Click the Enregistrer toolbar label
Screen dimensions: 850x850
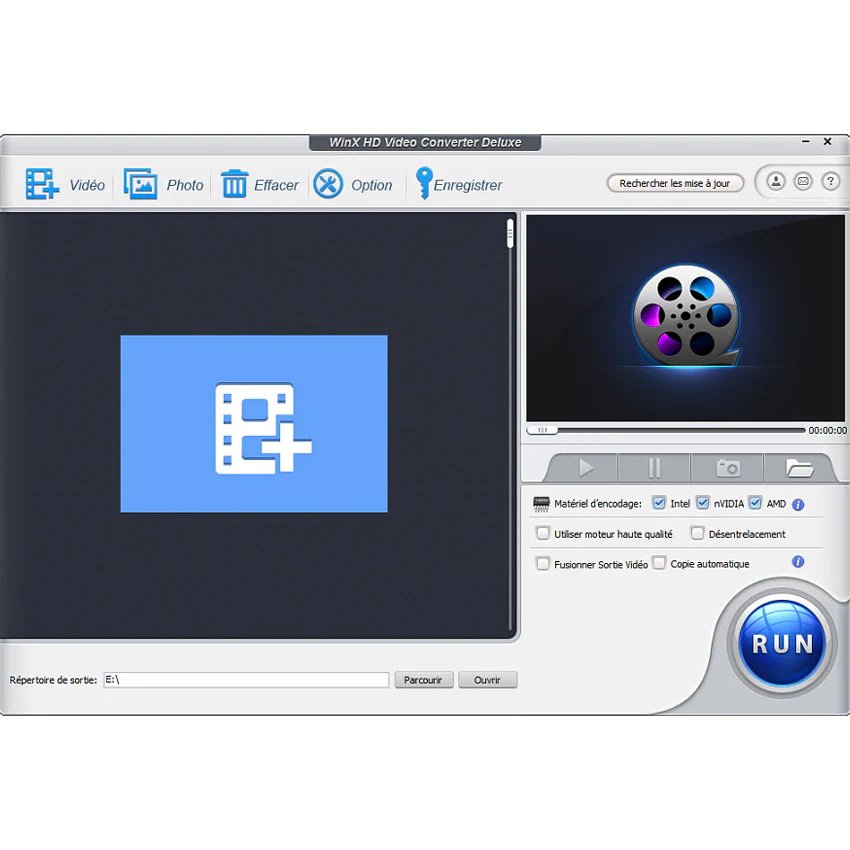pyautogui.click(x=468, y=185)
